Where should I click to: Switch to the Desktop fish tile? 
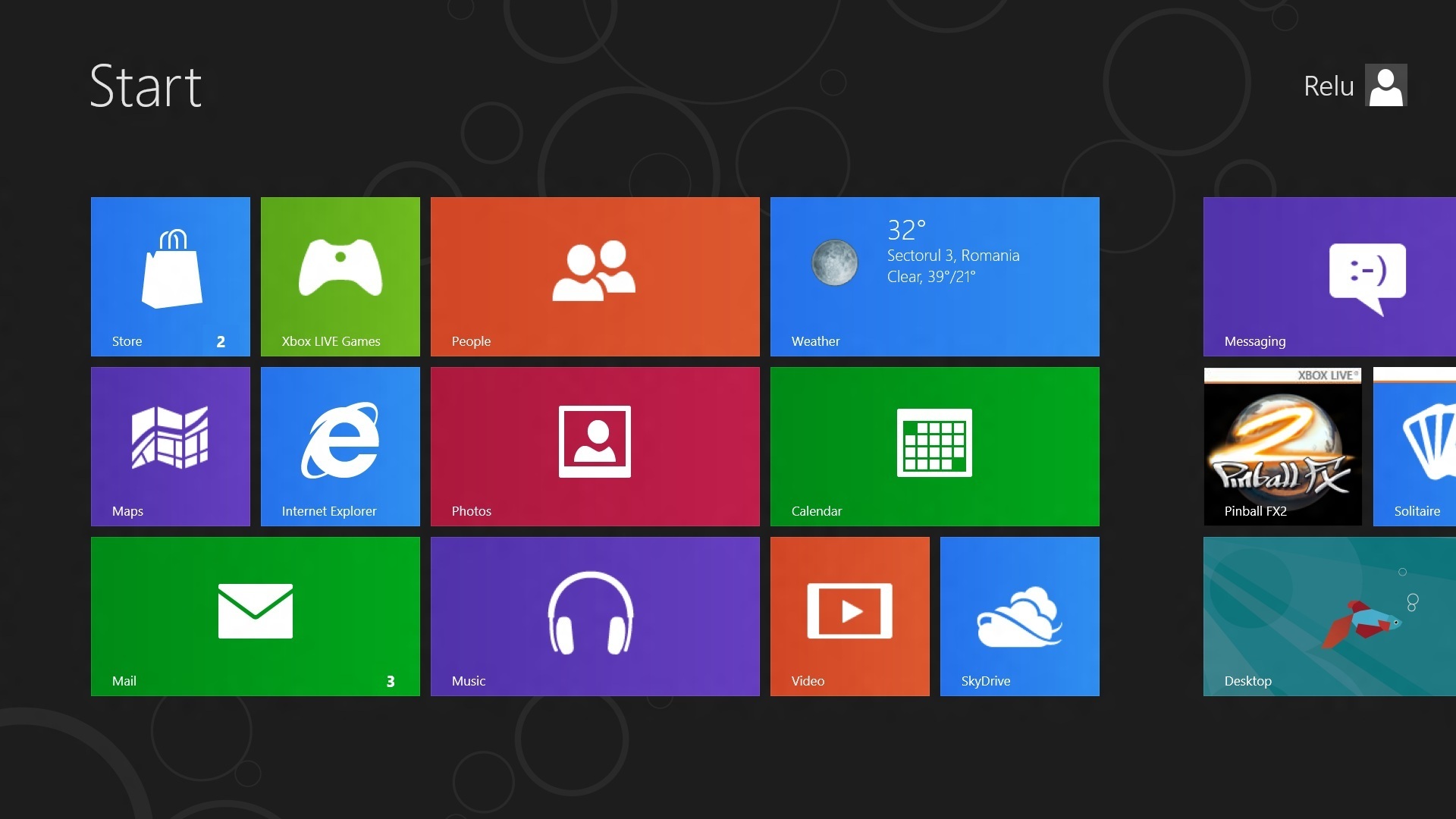pyautogui.click(x=1329, y=617)
